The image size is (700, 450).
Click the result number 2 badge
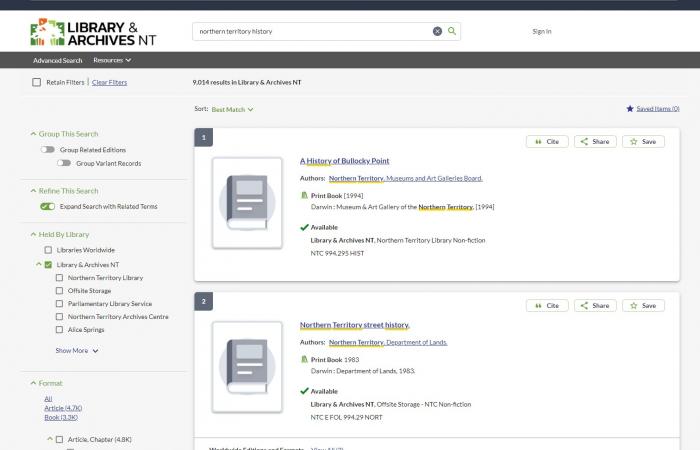tap(204, 301)
